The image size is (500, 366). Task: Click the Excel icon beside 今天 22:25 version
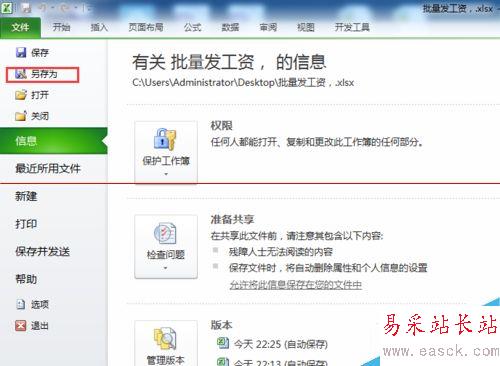[223, 343]
